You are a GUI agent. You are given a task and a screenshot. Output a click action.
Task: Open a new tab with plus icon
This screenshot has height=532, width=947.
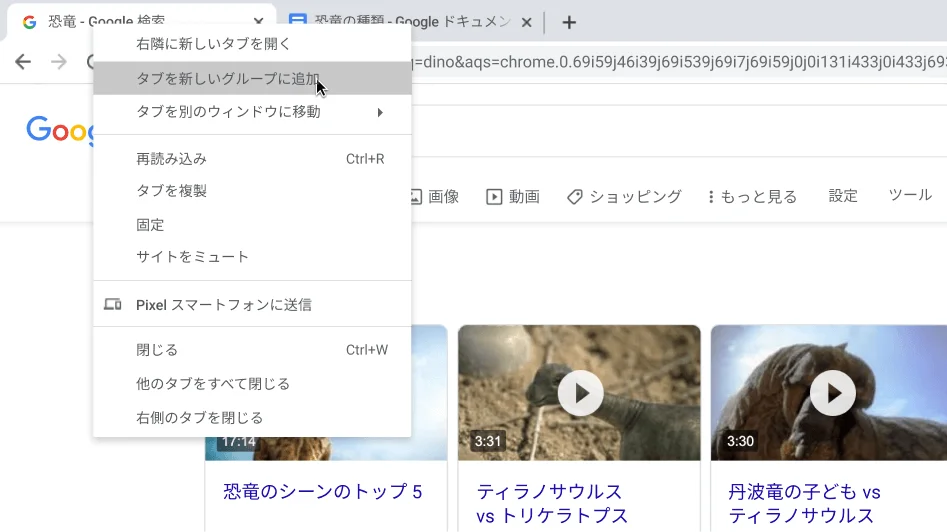(x=569, y=22)
